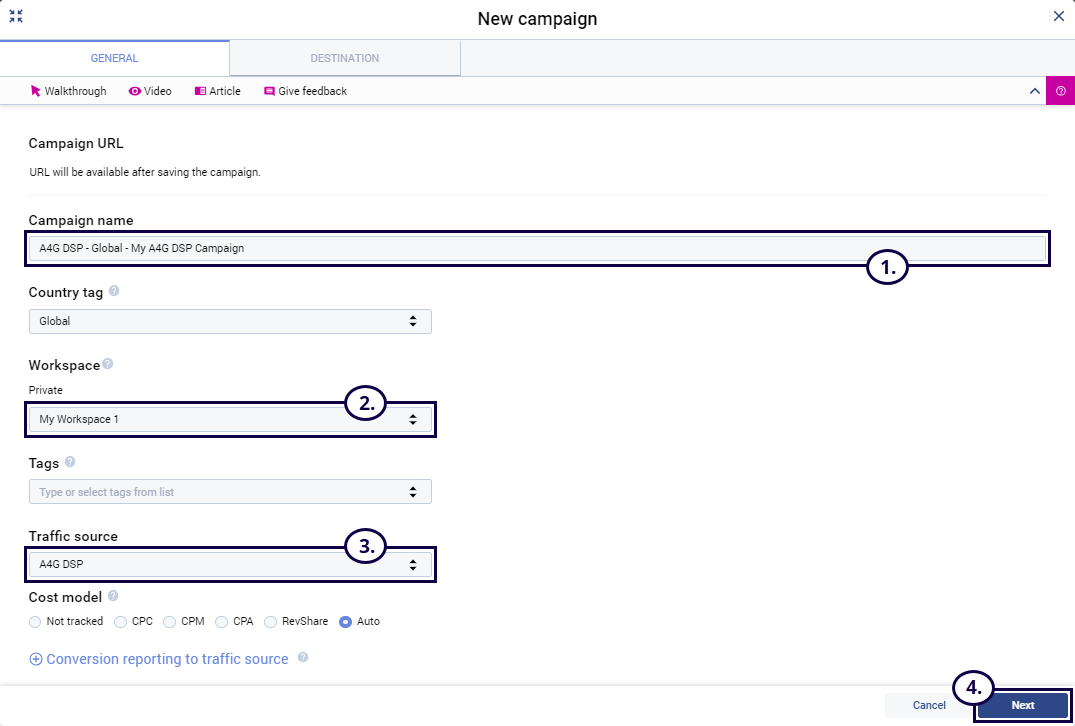Collapse the help toolbar with the chevron

coord(1035,91)
